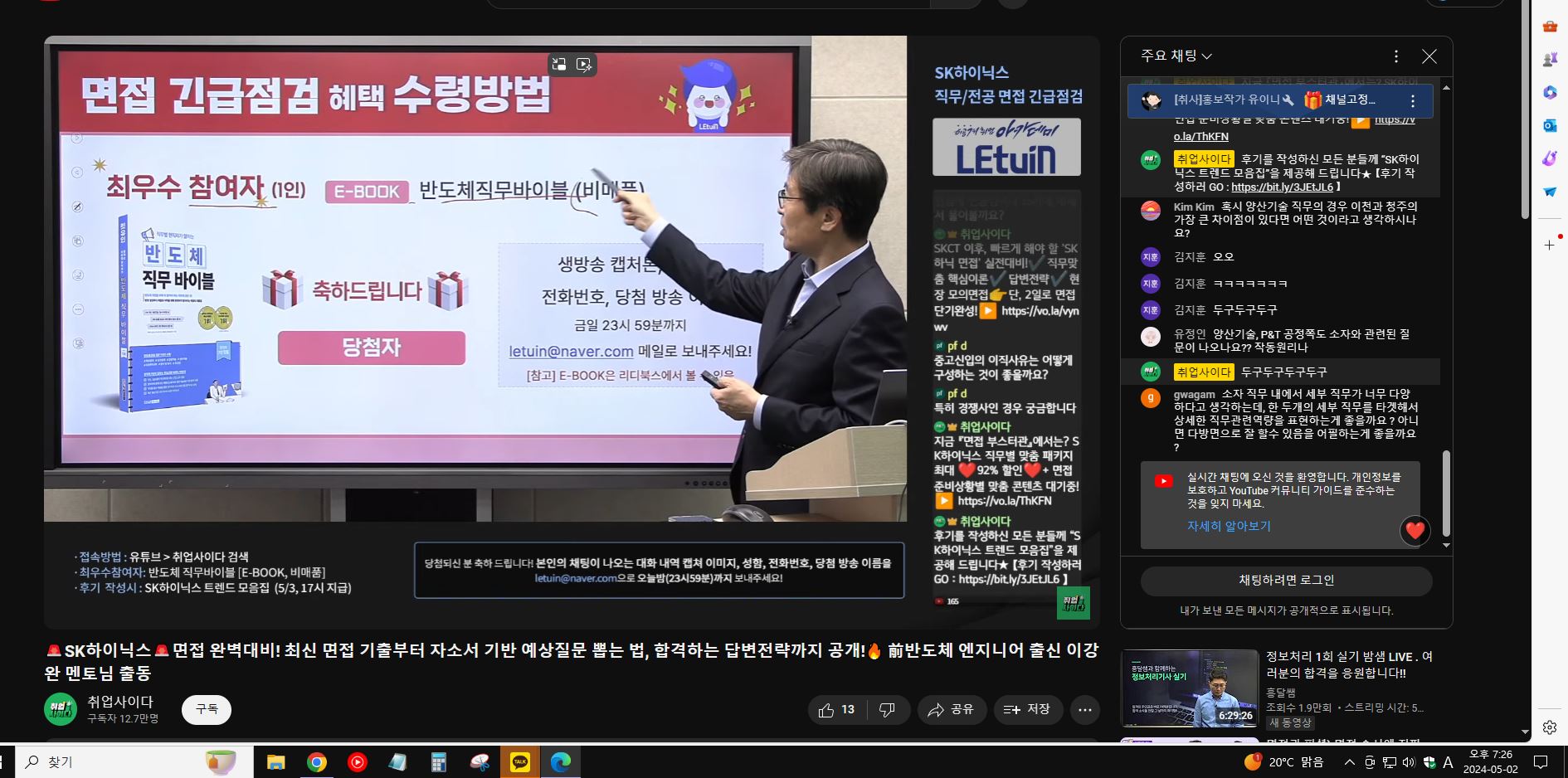This screenshot has height=778, width=1568.
Task: Click the red heart reaction button in chat
Action: click(x=1415, y=530)
